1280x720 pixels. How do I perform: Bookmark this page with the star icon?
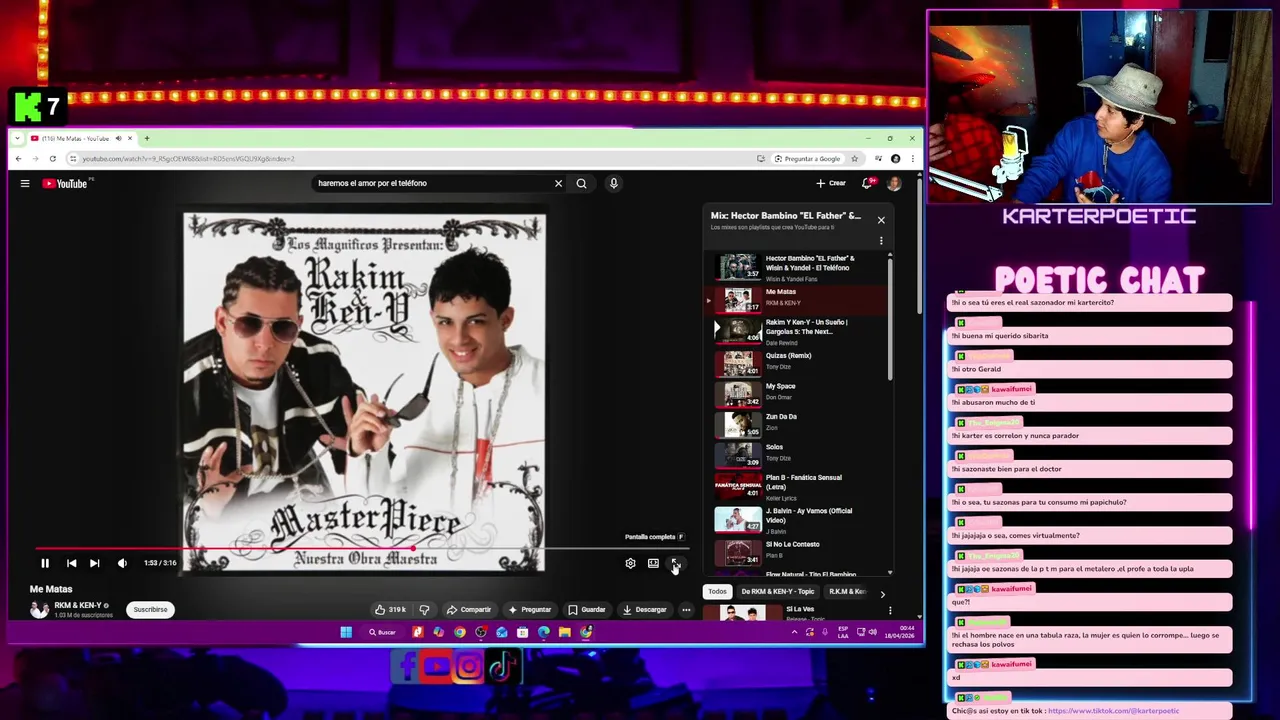point(854,159)
